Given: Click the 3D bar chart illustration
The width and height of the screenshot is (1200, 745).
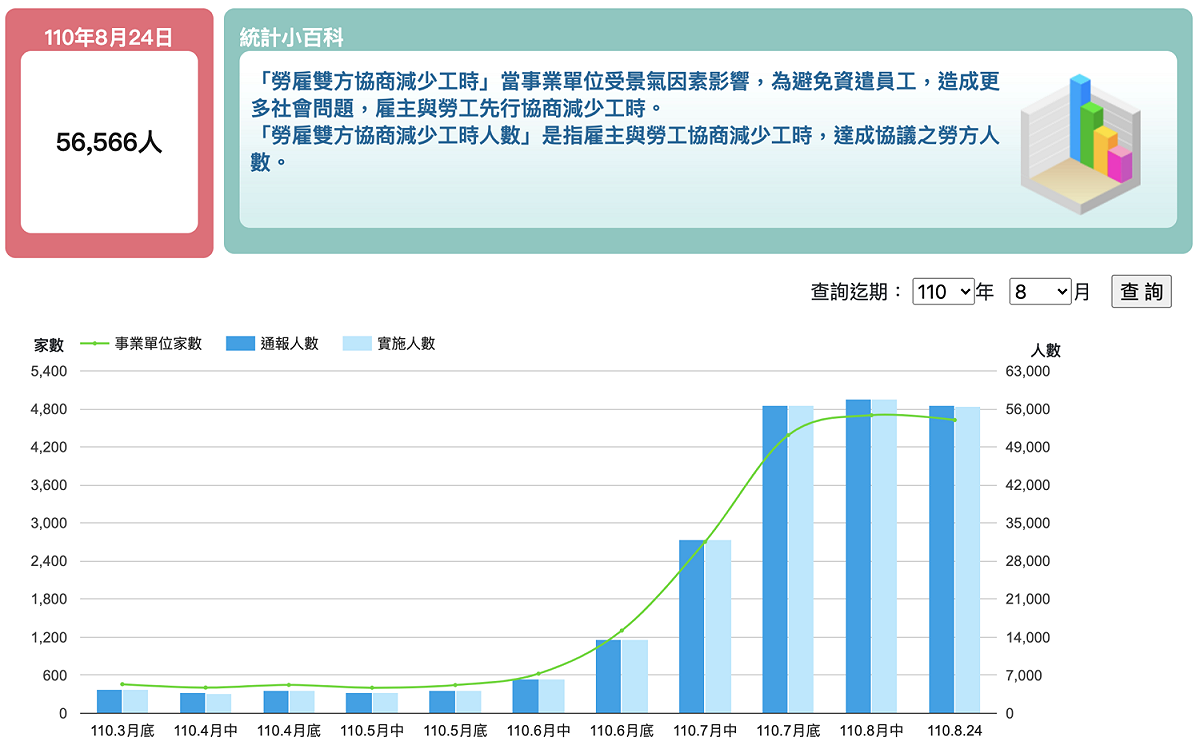Looking at the screenshot, I should coord(1082,142).
